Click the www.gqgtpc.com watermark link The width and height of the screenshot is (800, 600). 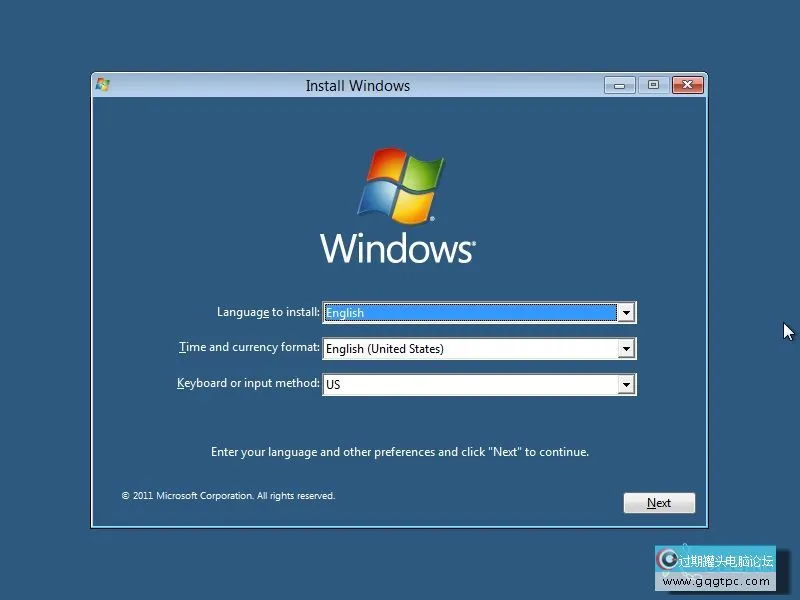(x=717, y=581)
